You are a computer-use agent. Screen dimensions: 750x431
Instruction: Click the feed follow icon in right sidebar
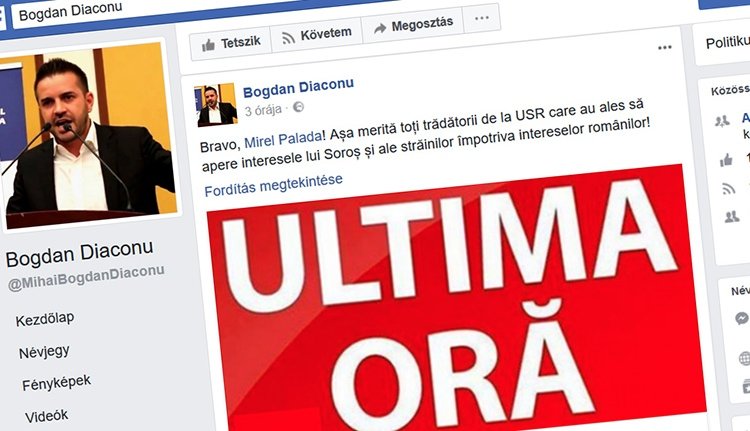coord(728,189)
